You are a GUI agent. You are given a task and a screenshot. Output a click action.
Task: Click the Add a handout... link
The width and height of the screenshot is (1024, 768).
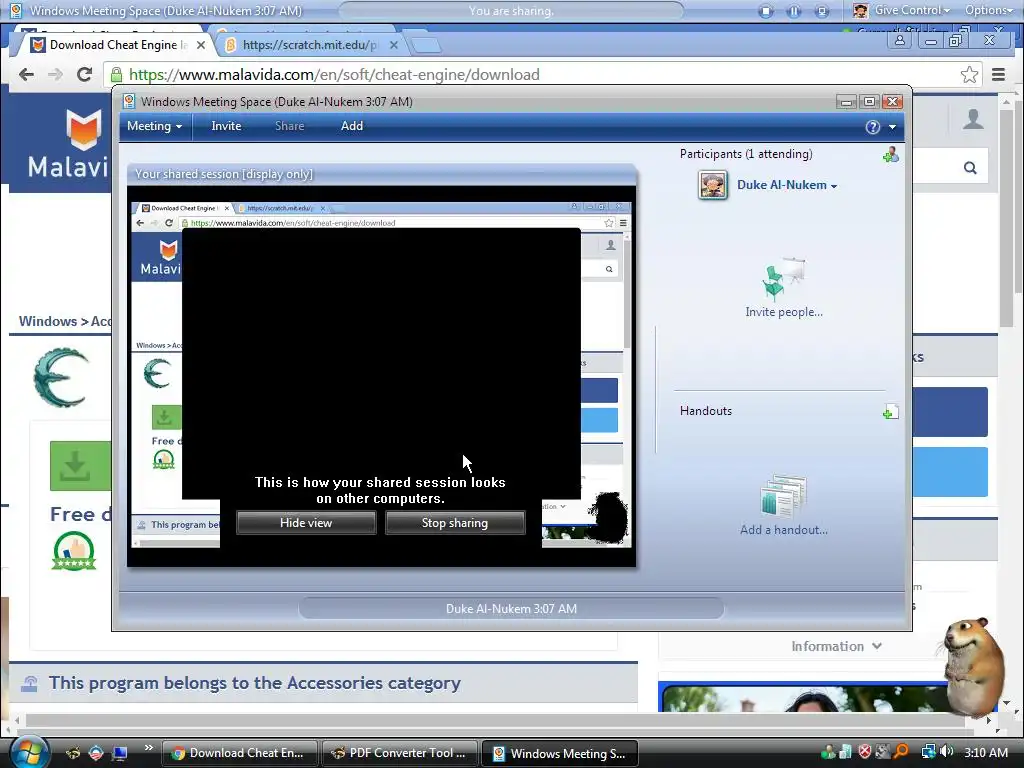click(784, 530)
